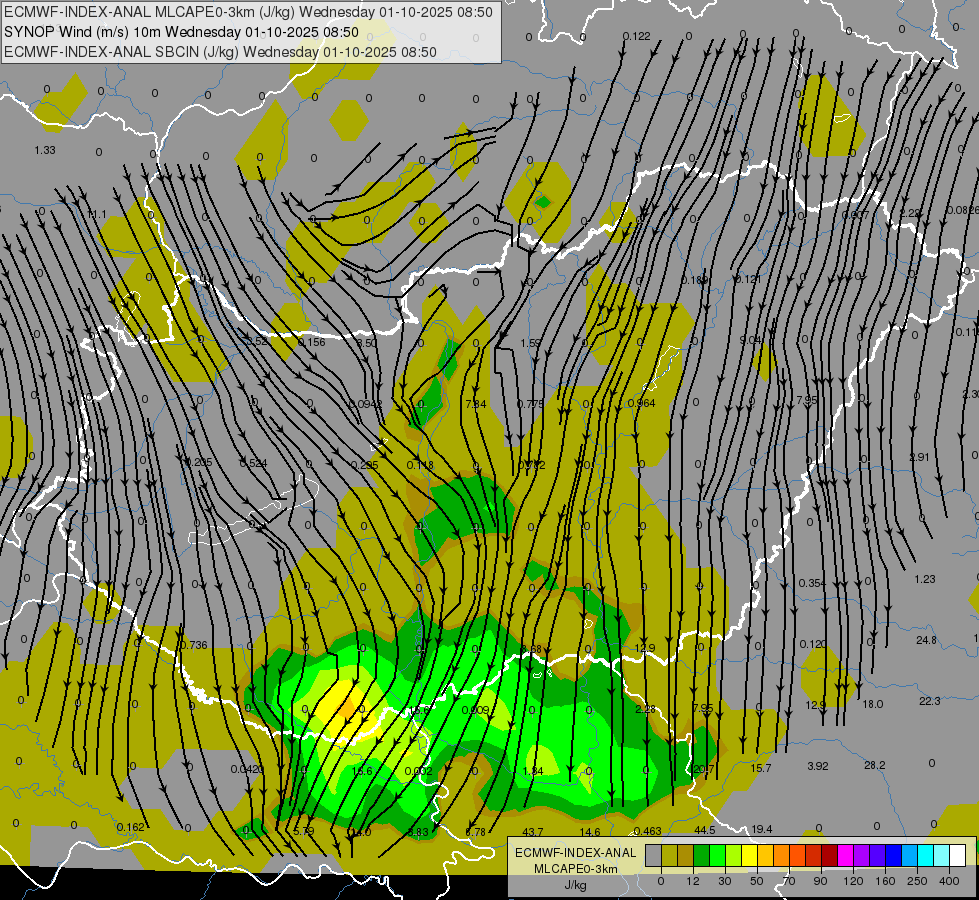Click the map value 0.736
979x900 pixels.
[x=194, y=645]
